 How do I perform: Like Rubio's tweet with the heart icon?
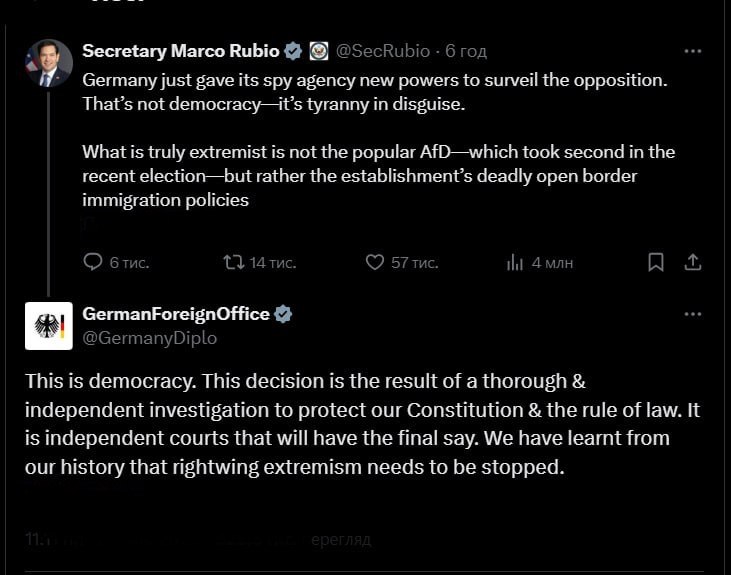(x=375, y=262)
